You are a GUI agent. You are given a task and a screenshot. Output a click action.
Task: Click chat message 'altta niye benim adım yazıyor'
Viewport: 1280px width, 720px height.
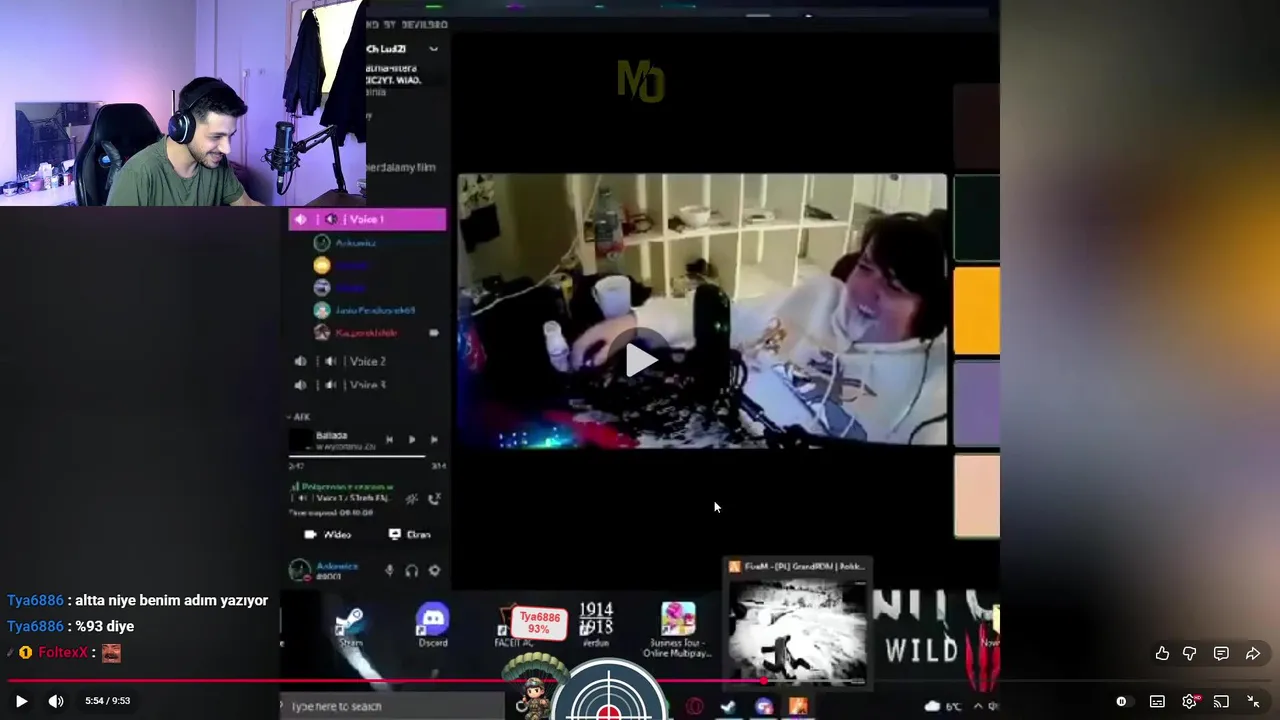coord(171,600)
